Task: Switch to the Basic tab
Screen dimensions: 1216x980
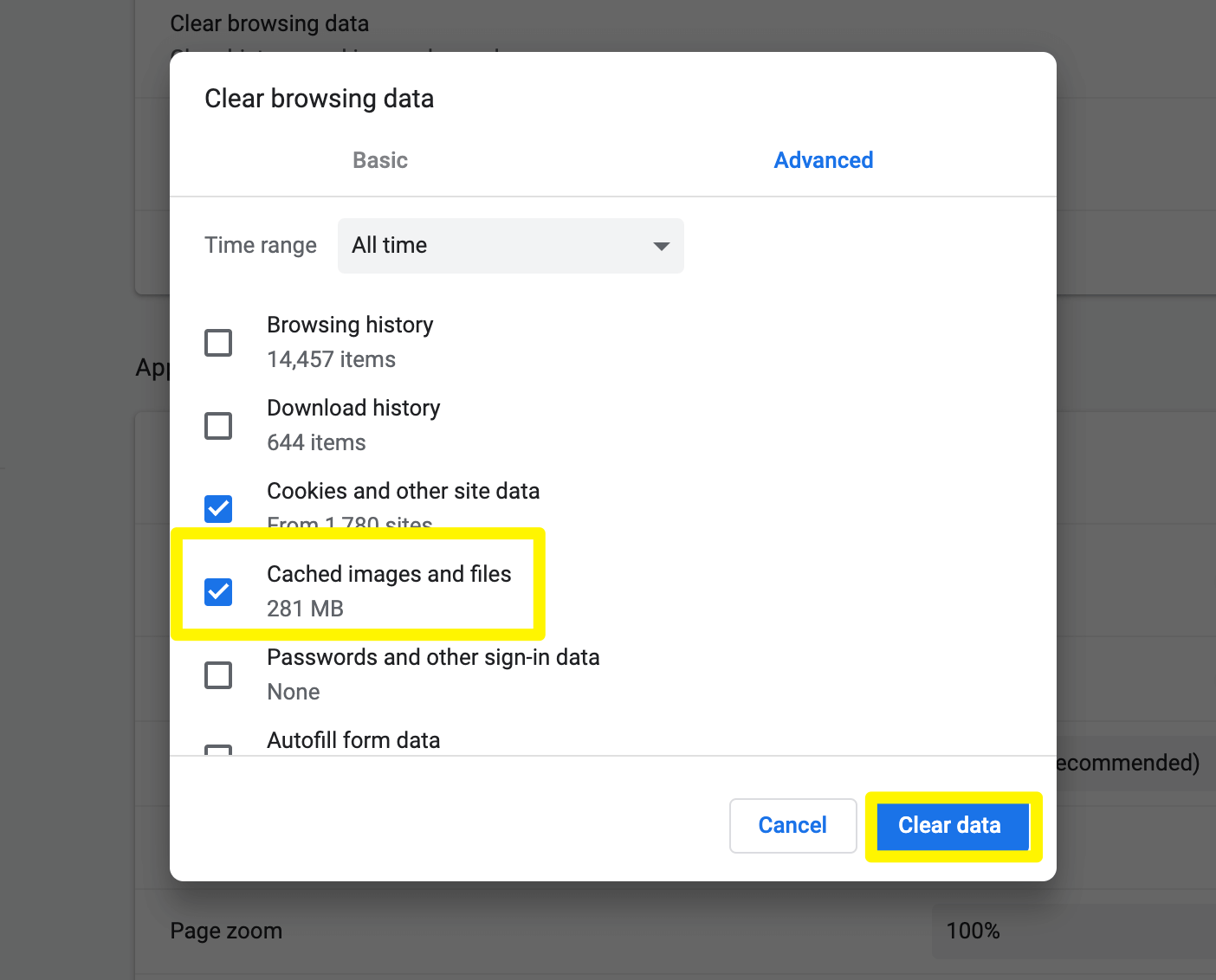Action: point(379,160)
